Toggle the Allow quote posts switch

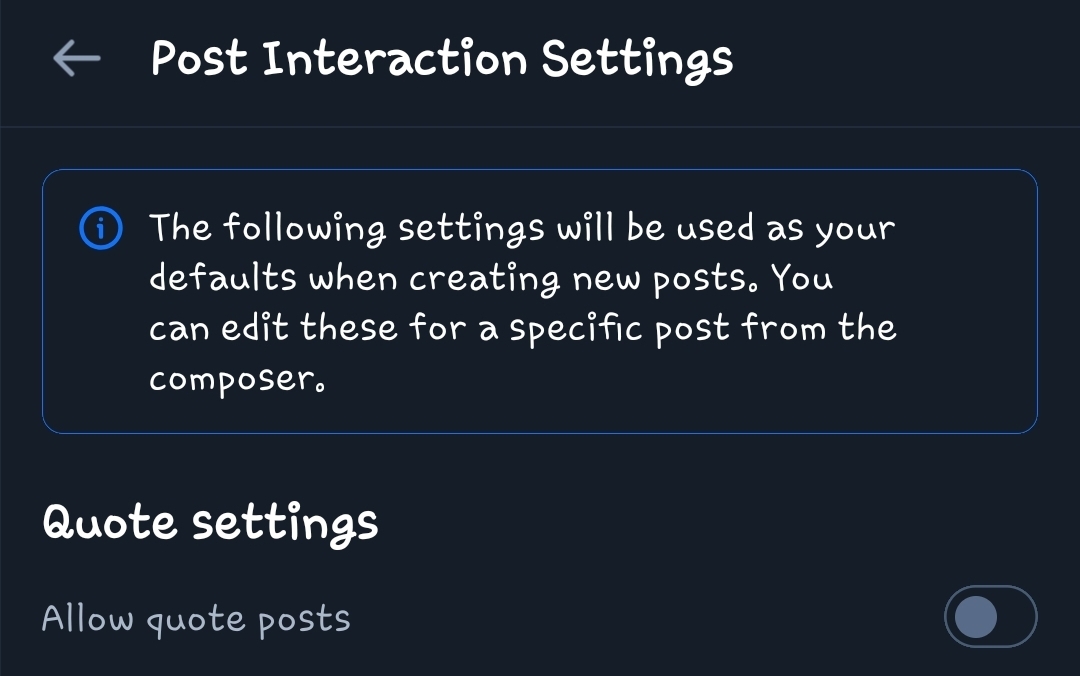(x=990, y=618)
